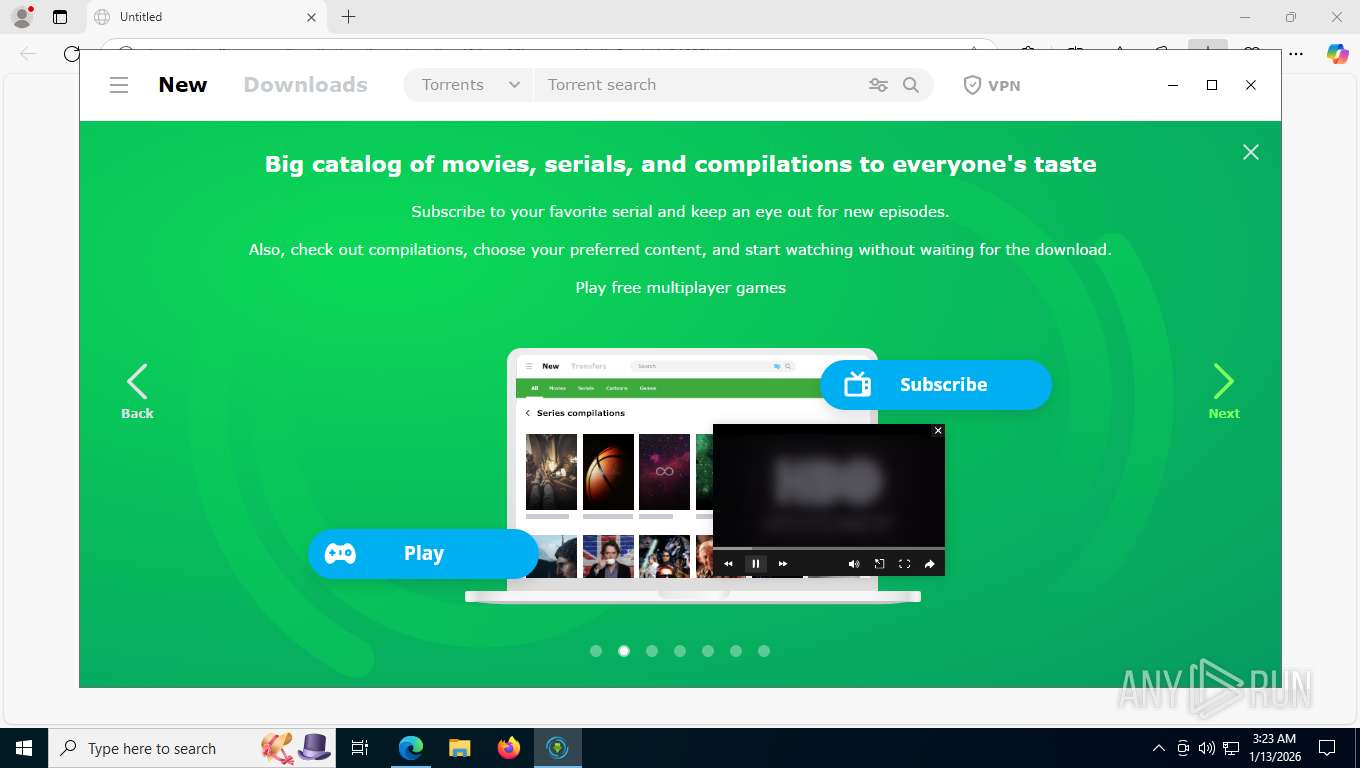Switch to the Downloads tab
1360x768 pixels.
point(306,85)
